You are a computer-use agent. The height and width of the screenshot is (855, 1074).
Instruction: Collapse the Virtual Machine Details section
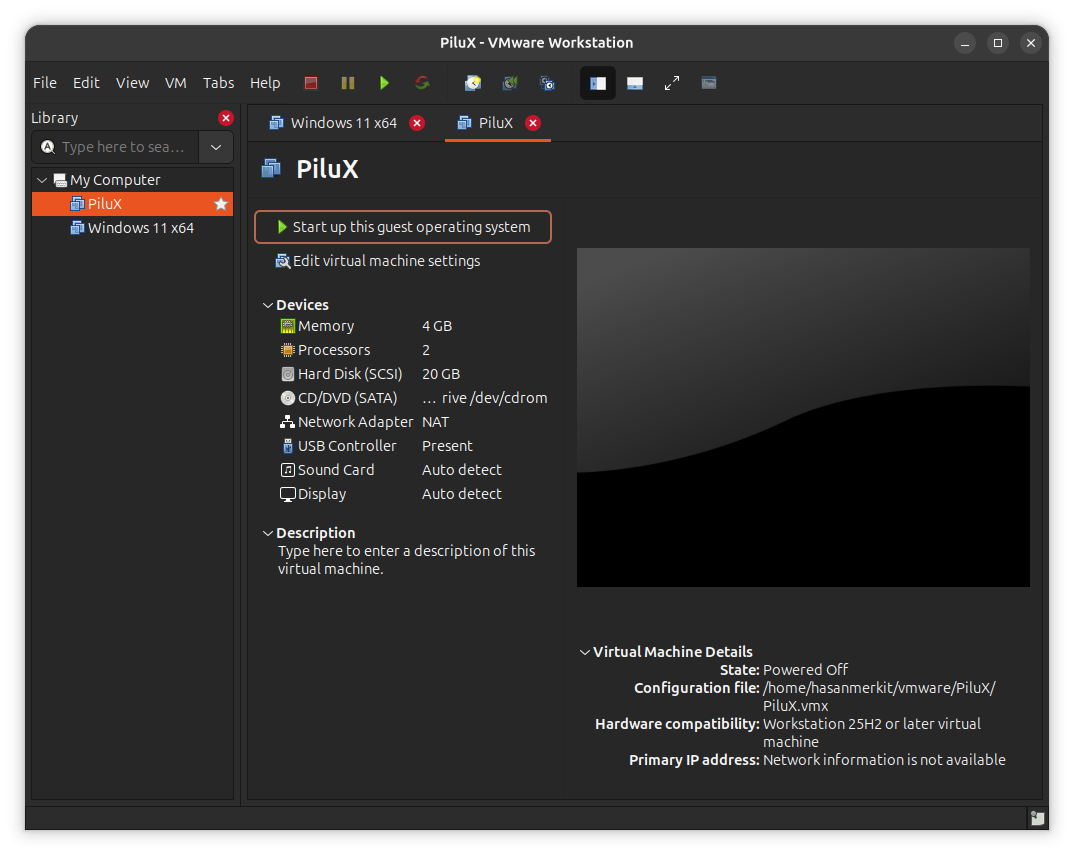click(585, 652)
